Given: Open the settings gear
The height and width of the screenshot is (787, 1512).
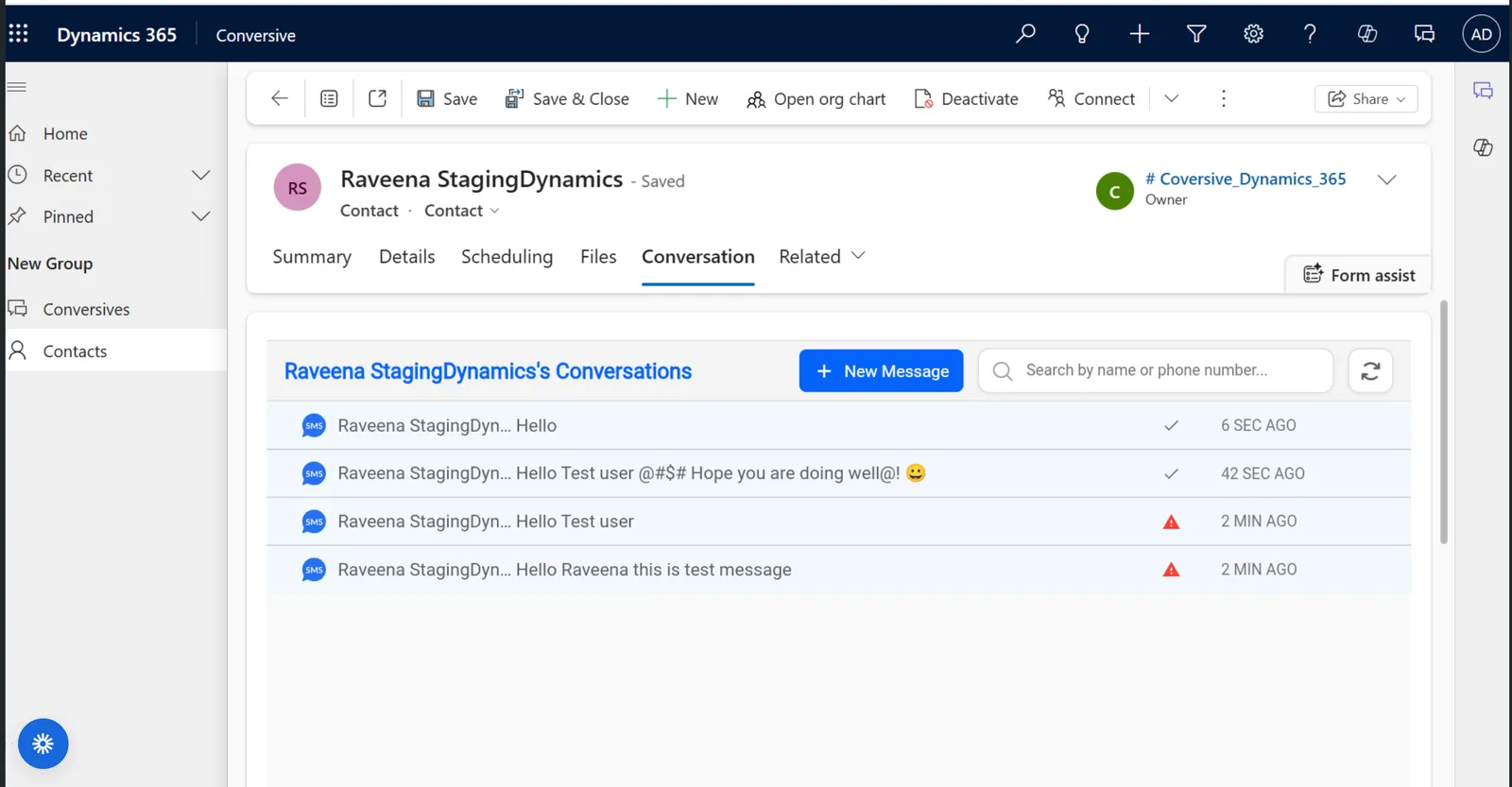Looking at the screenshot, I should pyautogui.click(x=1253, y=34).
